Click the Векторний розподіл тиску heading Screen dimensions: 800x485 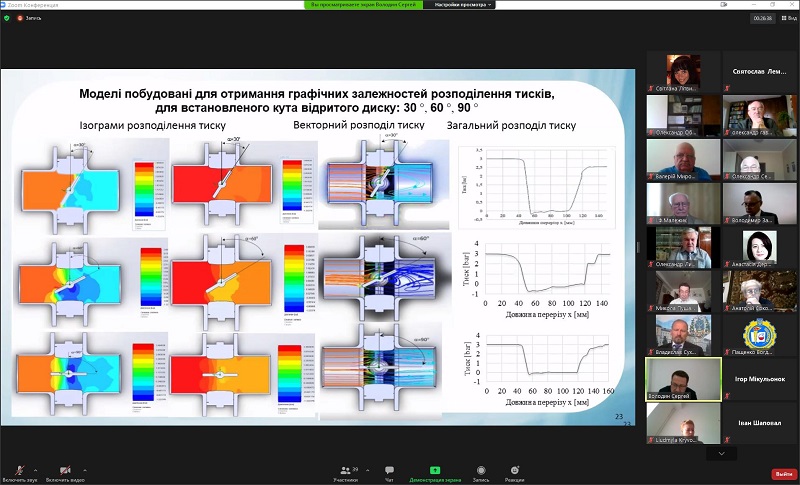pos(359,125)
